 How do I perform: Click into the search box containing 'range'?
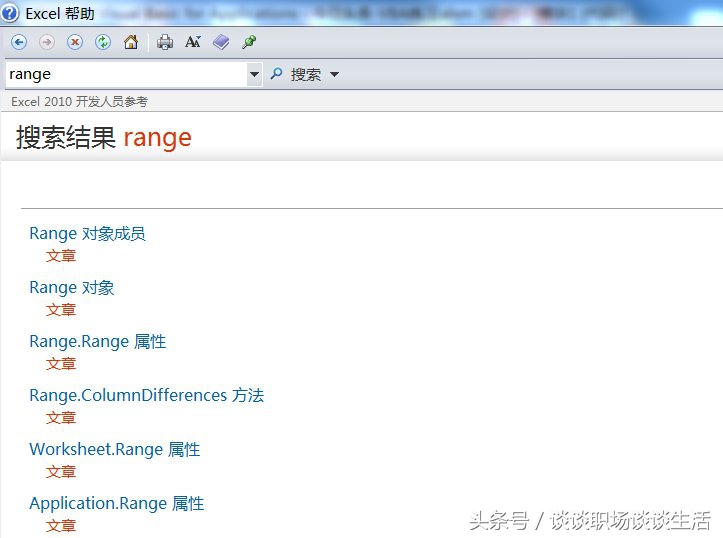(126, 74)
